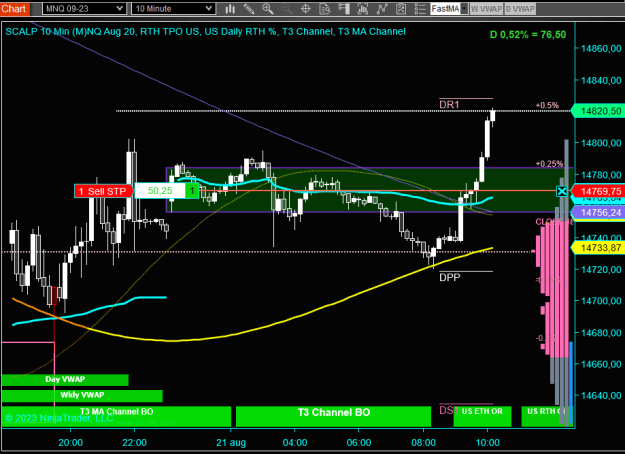This screenshot has width=625, height=454.
Task: Click the DPP pivot label
Action: [x=450, y=277]
